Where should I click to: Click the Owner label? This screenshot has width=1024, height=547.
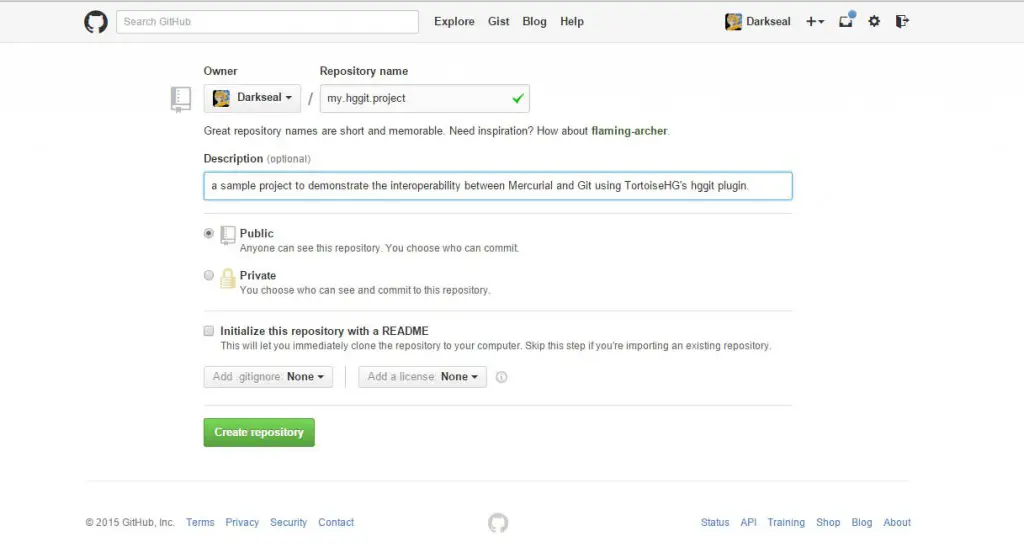coord(220,71)
